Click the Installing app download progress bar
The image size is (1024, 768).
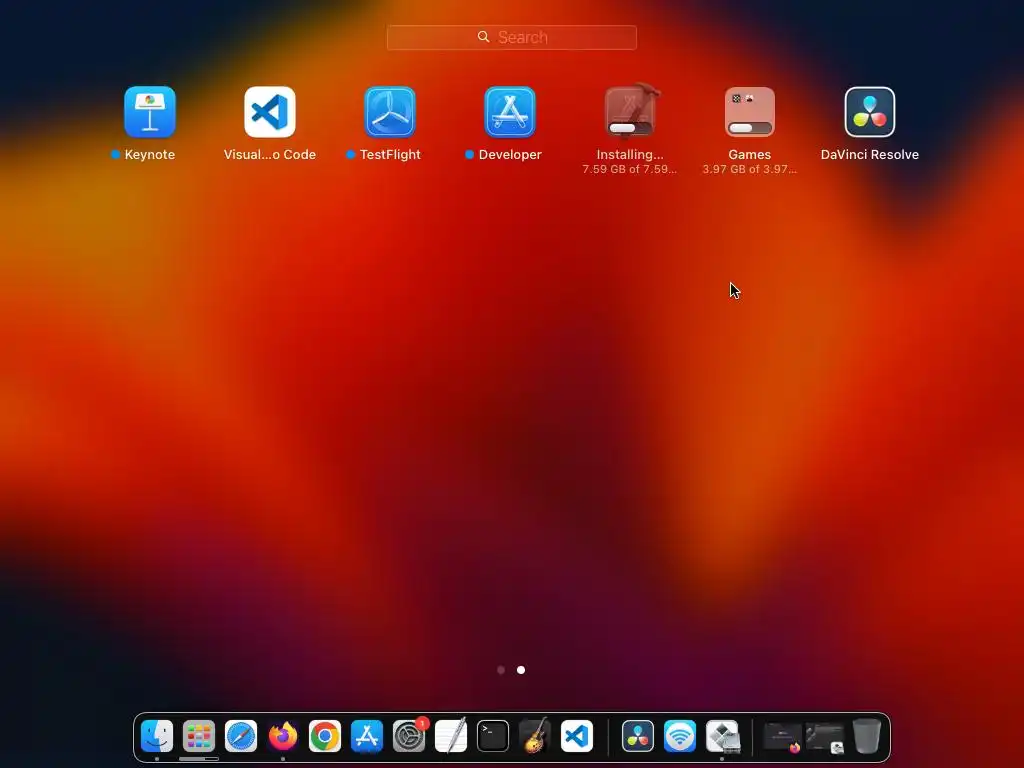630,128
